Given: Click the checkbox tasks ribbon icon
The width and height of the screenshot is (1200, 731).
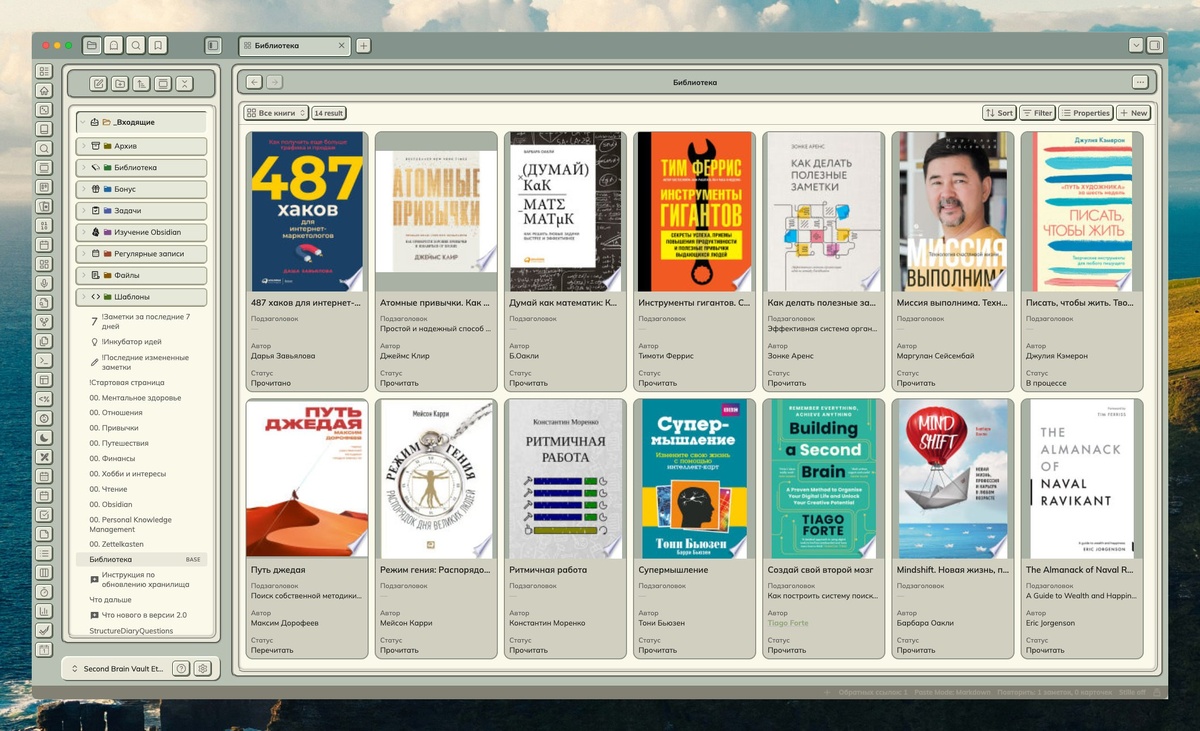Looking at the screenshot, I should [43, 514].
